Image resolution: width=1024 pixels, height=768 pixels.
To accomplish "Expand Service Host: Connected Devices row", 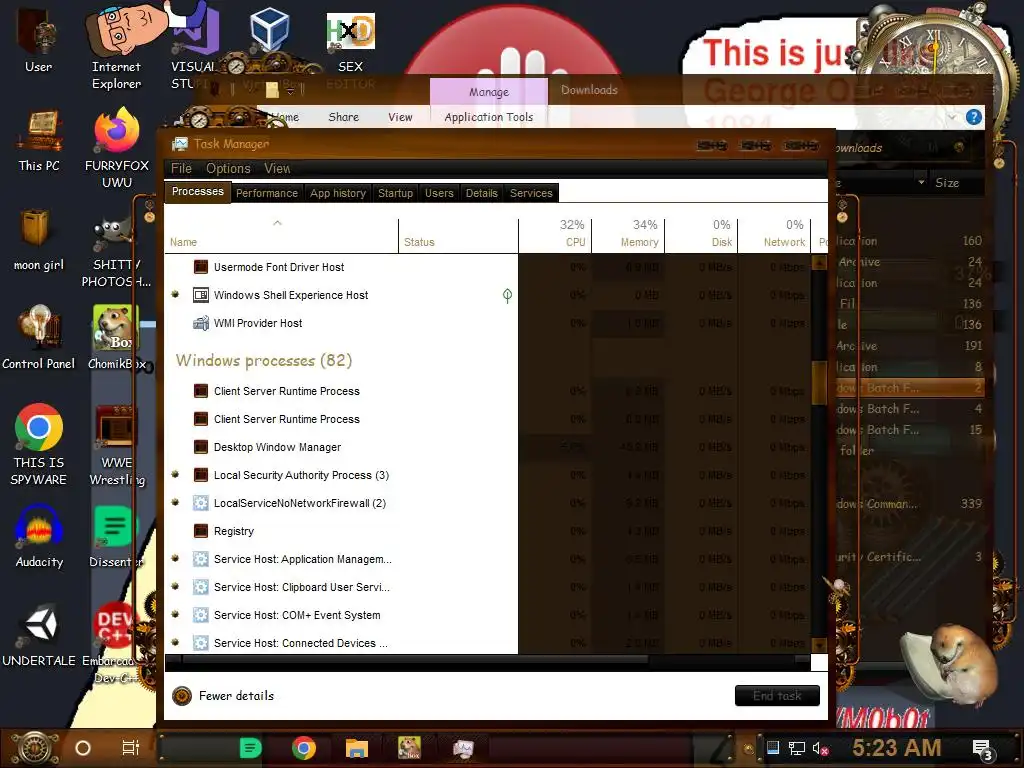I will click(175, 643).
